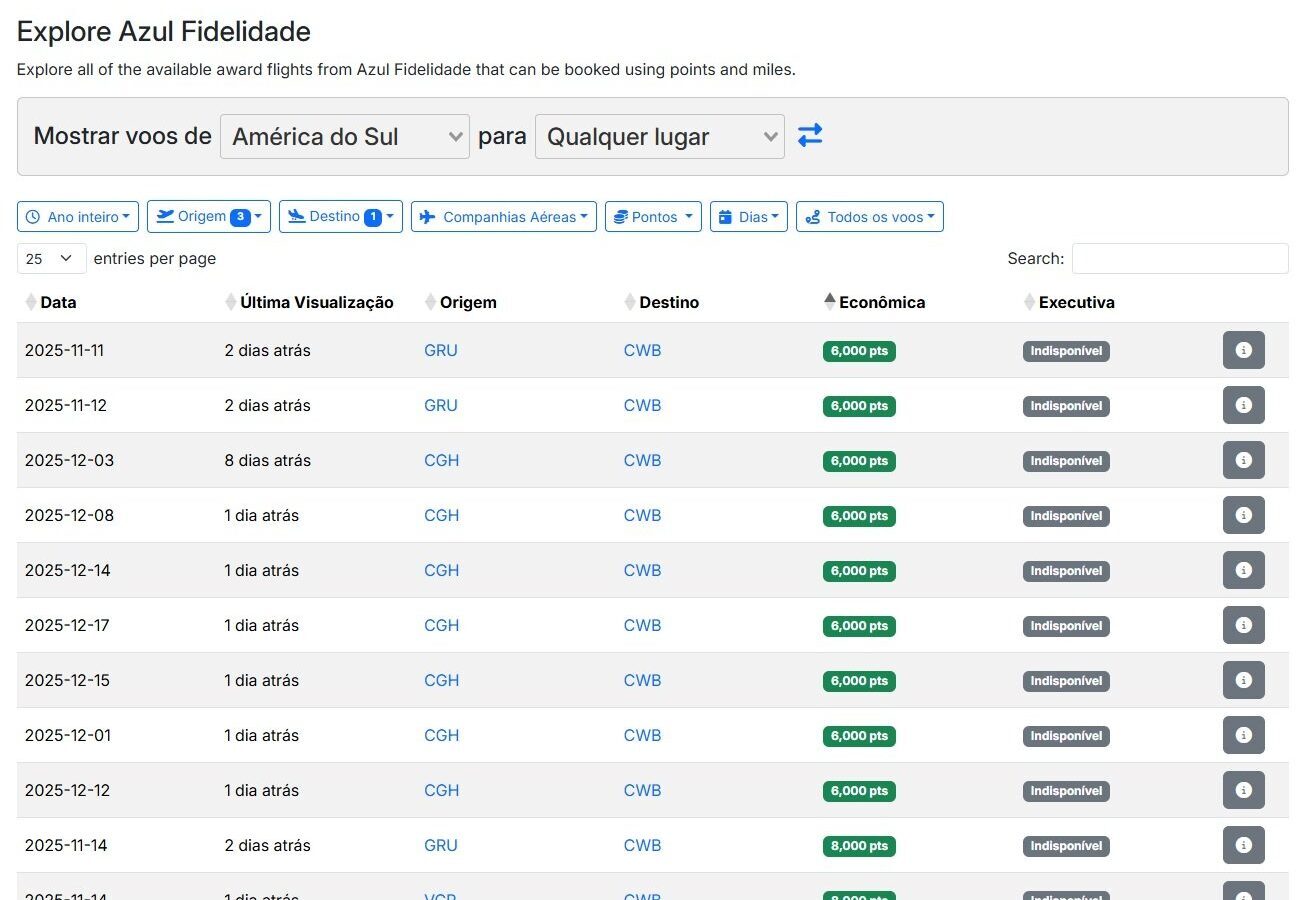Change the entries per page selector

(51, 258)
